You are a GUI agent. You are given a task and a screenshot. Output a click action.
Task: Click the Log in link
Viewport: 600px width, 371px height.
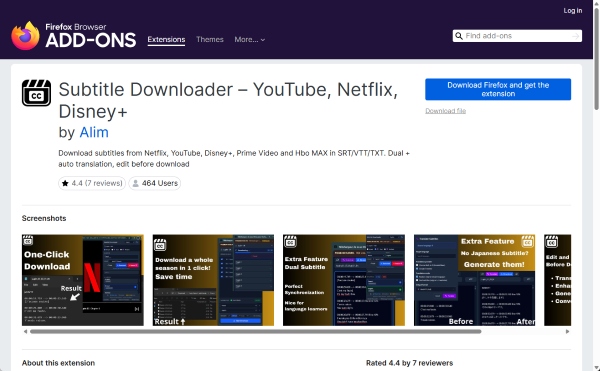(572, 11)
